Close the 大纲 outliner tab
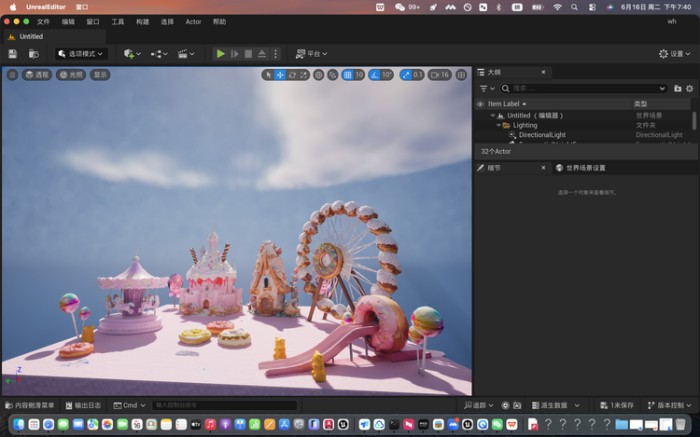The height and width of the screenshot is (437, 700). pyautogui.click(x=543, y=72)
